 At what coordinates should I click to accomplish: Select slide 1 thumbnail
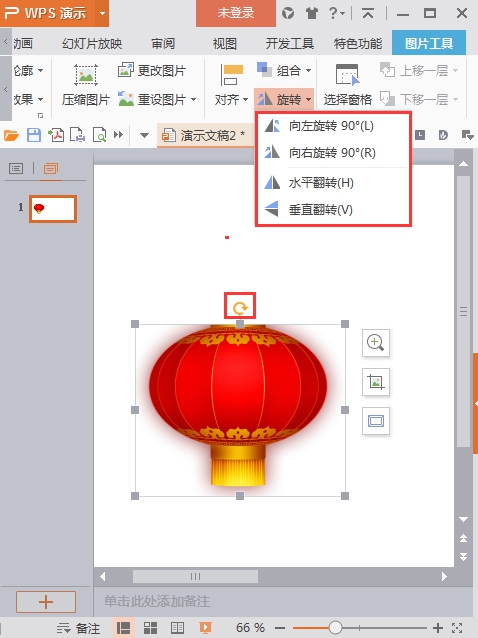click(53, 209)
